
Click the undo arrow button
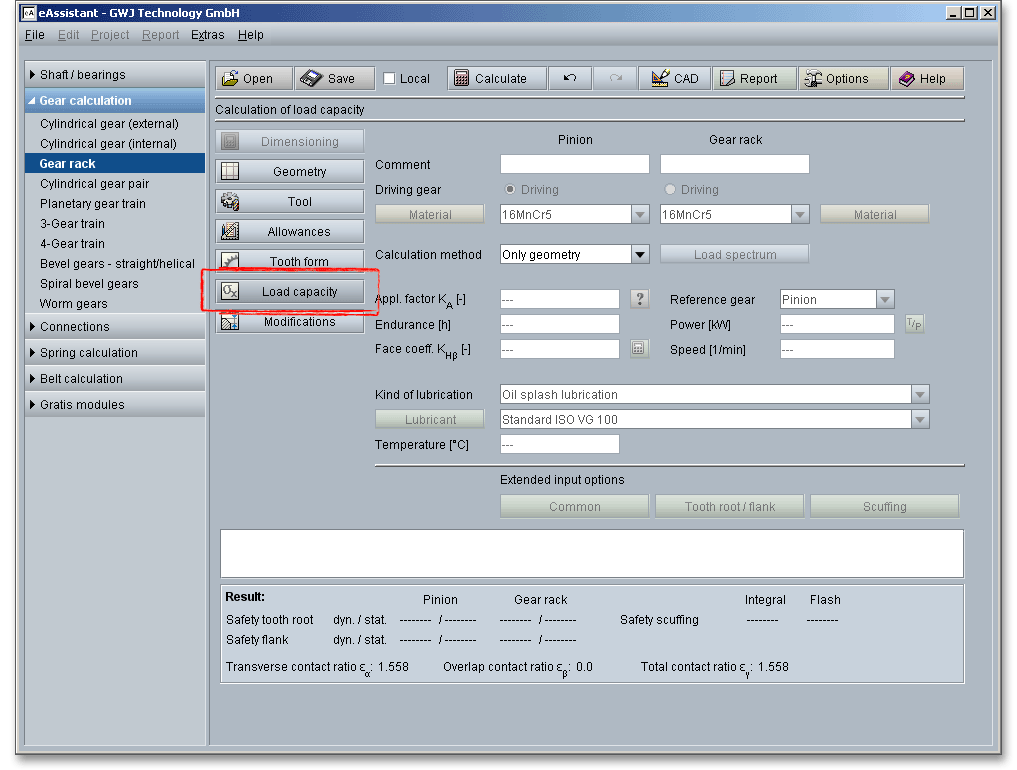570,79
